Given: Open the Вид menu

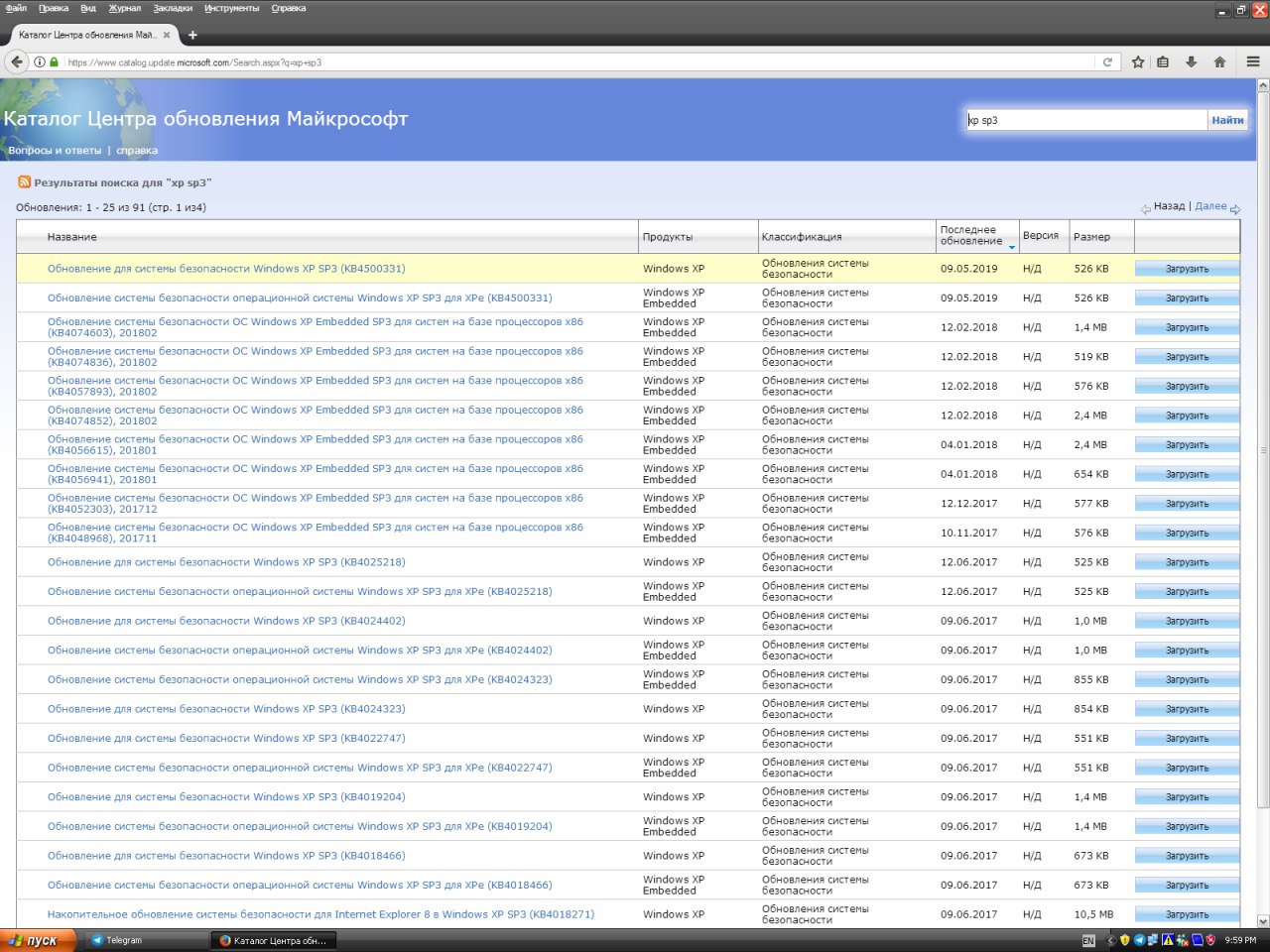Looking at the screenshot, I should (x=88, y=8).
